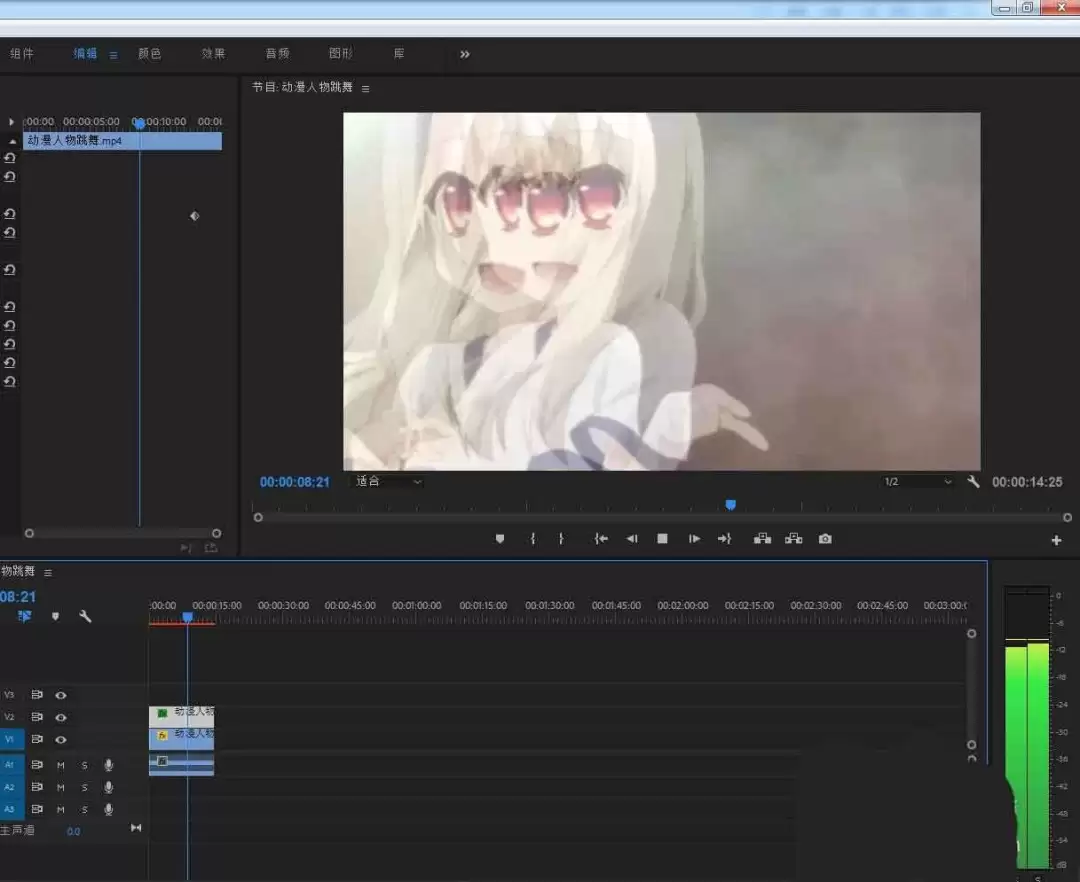Click the keyframe diamond in effect controls
1080x882 pixels.
(195, 216)
